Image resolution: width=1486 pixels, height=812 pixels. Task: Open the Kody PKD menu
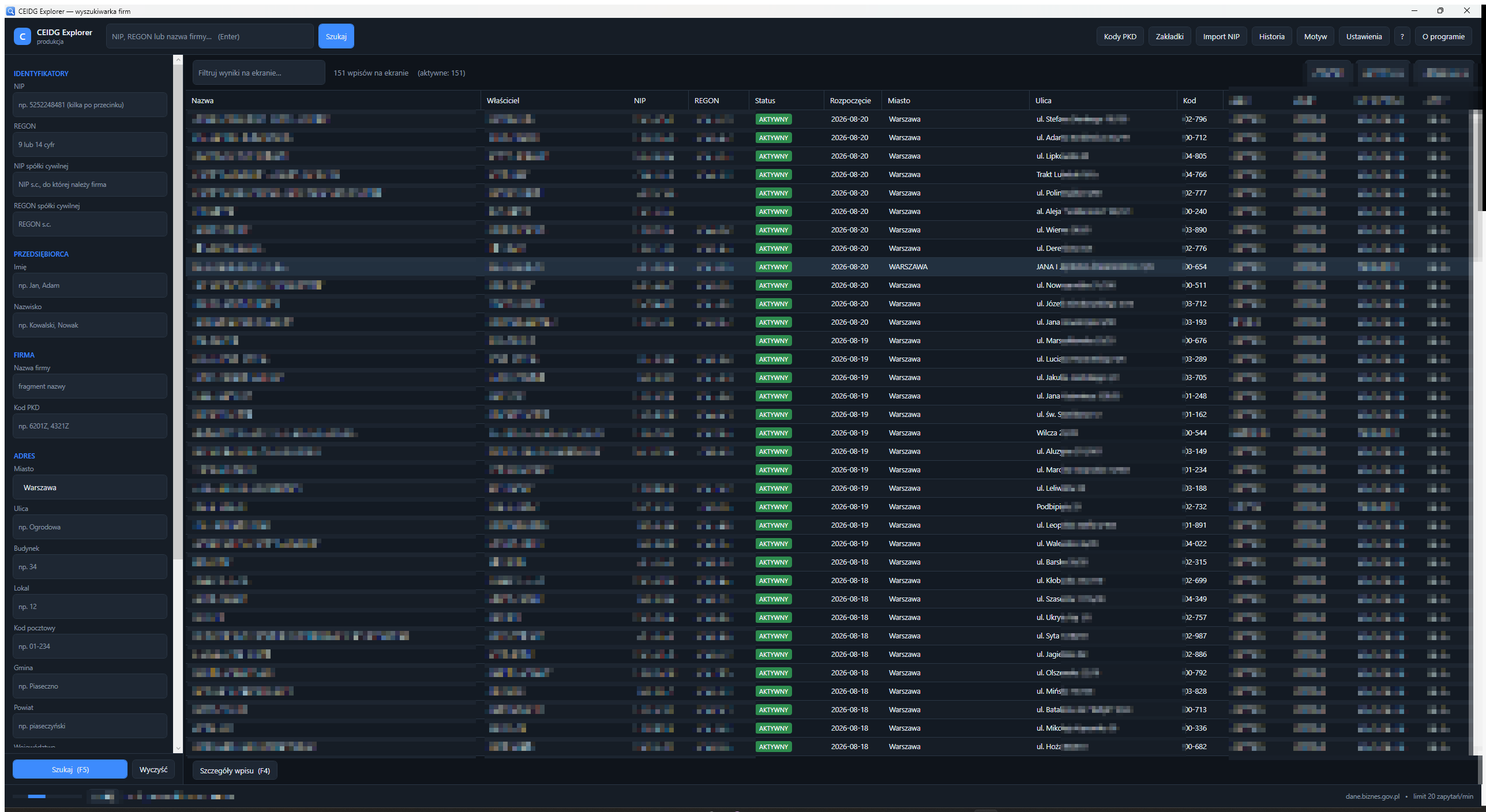pos(1120,36)
